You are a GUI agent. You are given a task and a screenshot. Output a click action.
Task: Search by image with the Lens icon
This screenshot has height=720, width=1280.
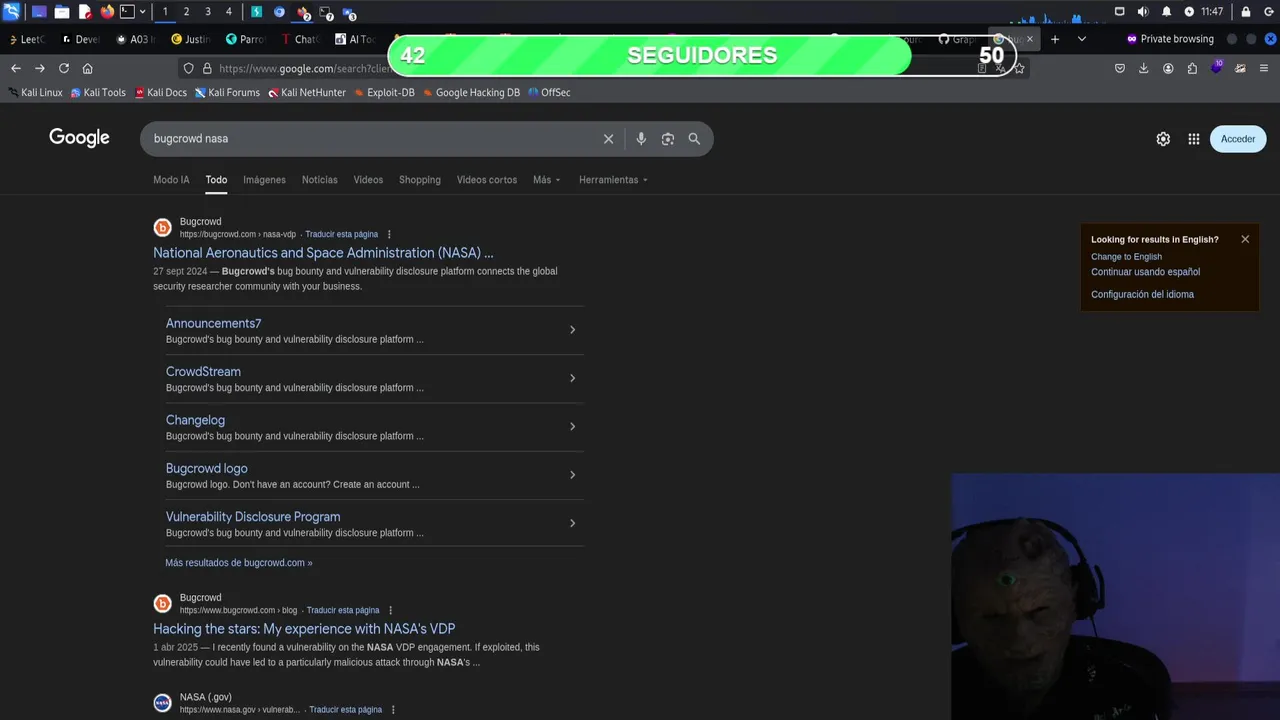[668, 139]
